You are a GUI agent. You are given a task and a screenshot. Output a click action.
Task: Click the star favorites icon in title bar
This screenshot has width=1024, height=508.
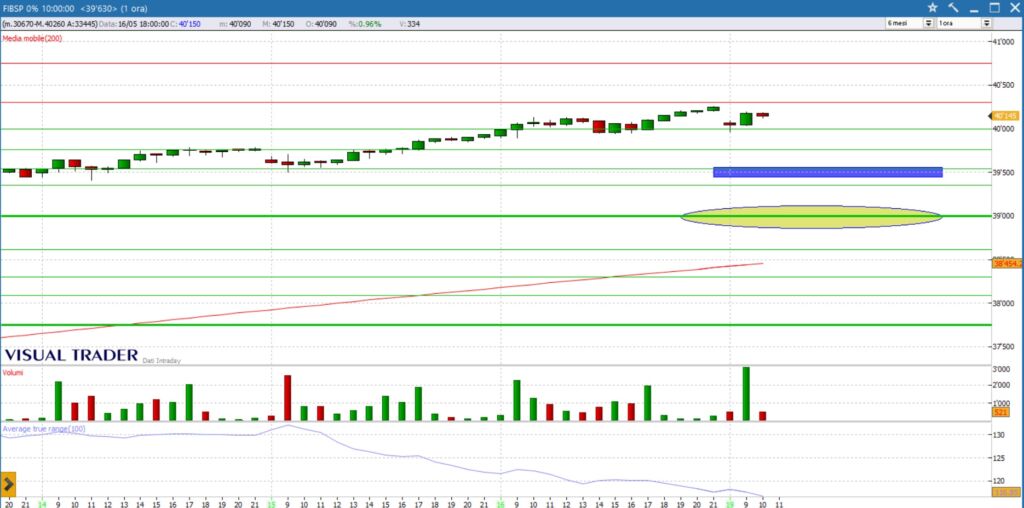coord(933,8)
